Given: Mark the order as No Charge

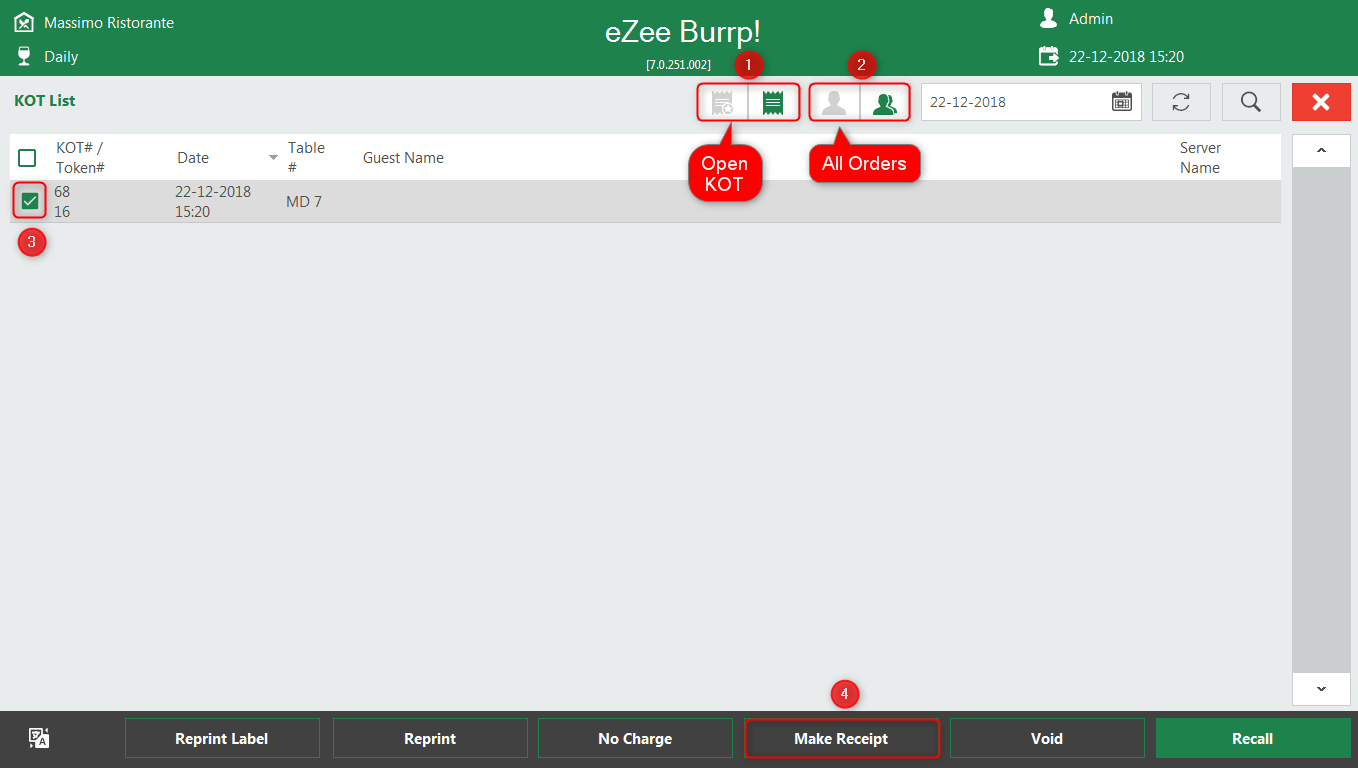Looking at the screenshot, I should [635, 738].
